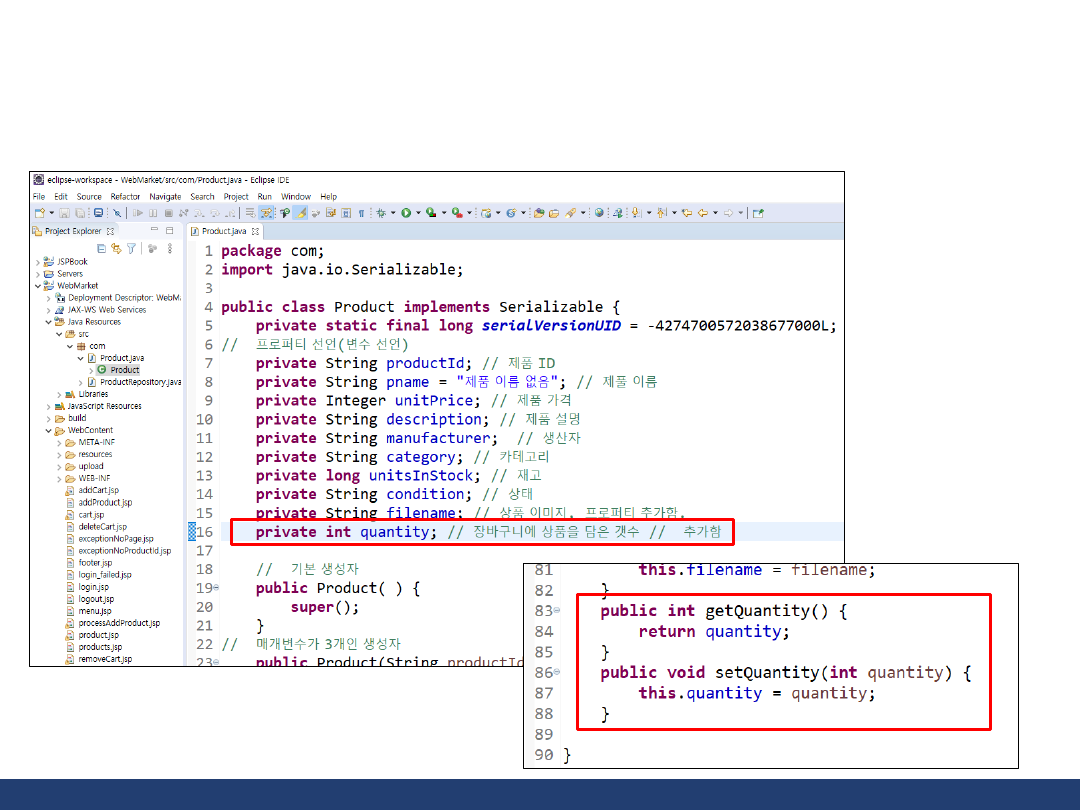
Task: Click the Project Explorer filter funnel icon
Action: tap(131, 248)
